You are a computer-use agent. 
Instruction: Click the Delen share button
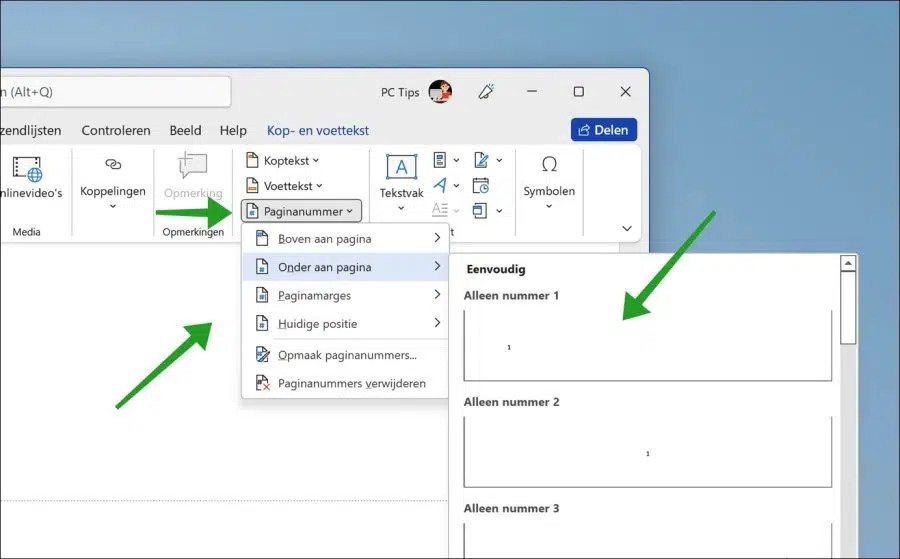(604, 130)
